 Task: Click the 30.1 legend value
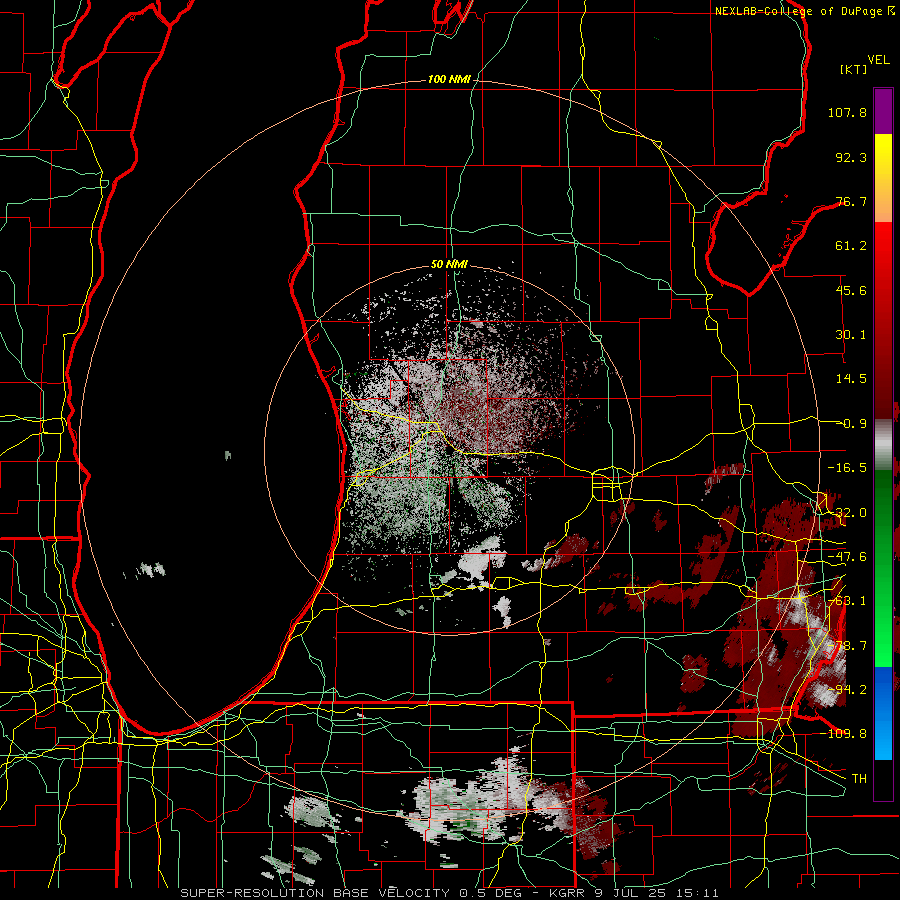851,335
